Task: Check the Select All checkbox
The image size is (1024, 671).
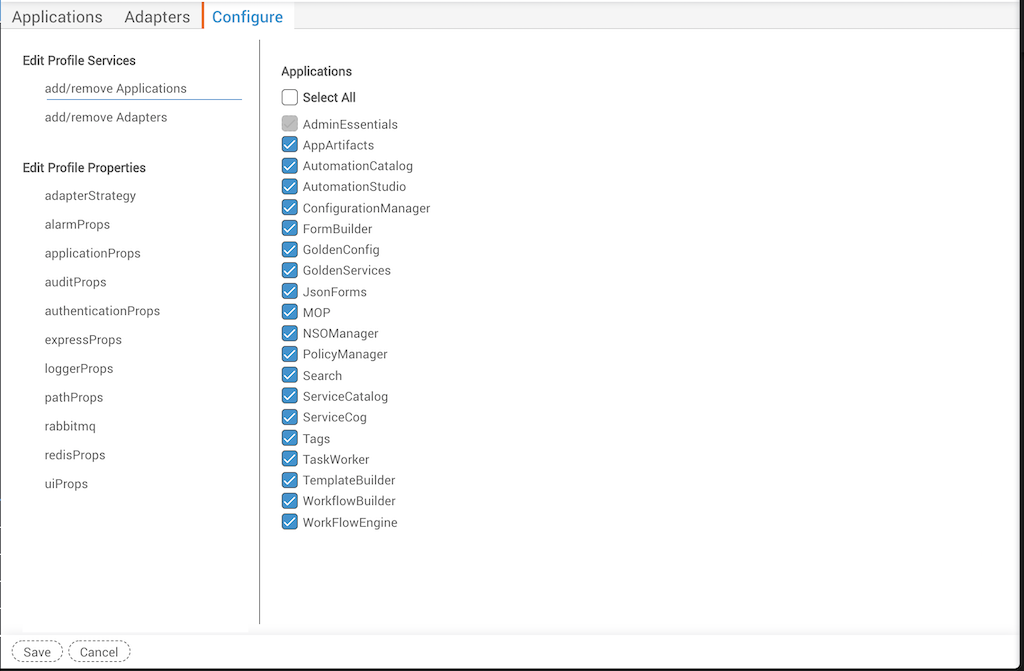Action: pyautogui.click(x=290, y=98)
